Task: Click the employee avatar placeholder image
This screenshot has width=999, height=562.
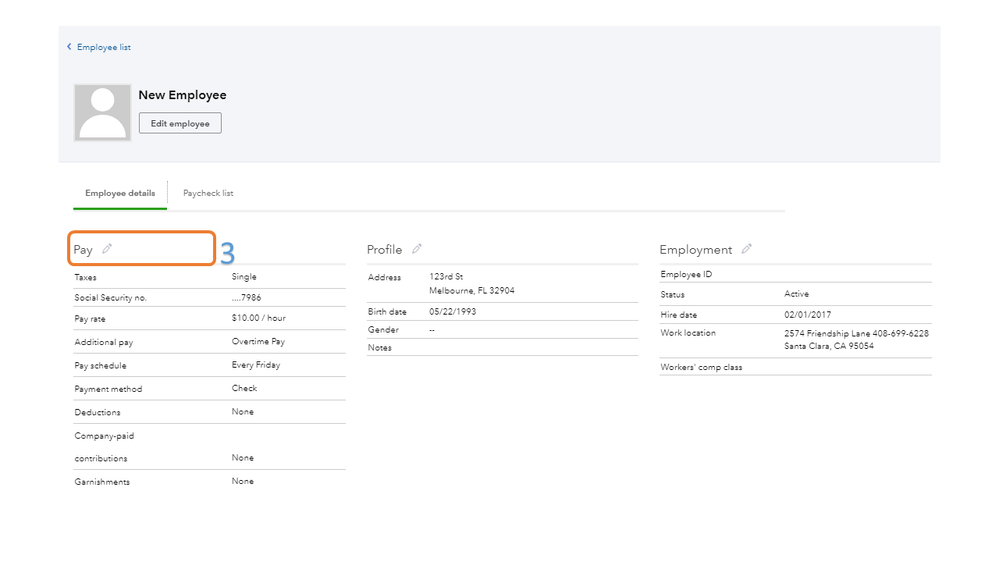Action: click(x=102, y=112)
